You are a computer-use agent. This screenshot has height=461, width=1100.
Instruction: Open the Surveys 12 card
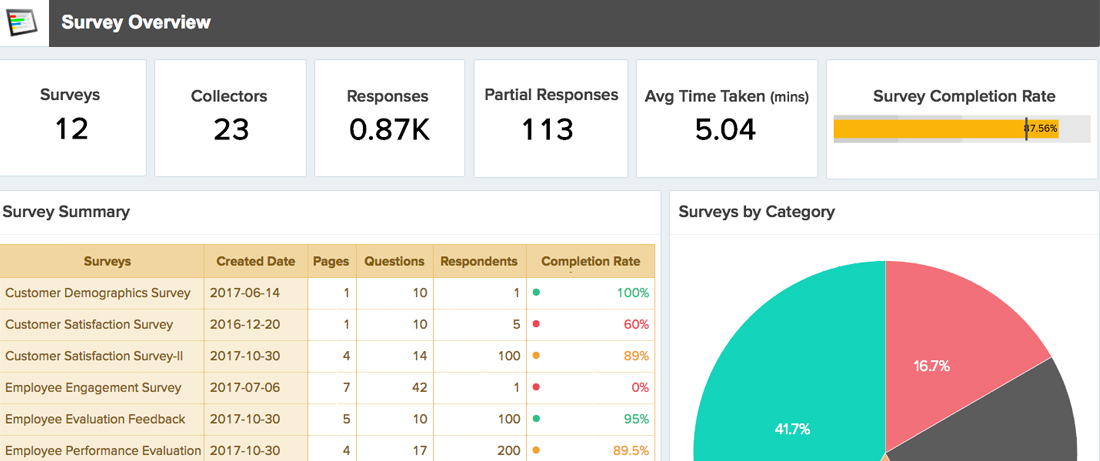(71, 117)
